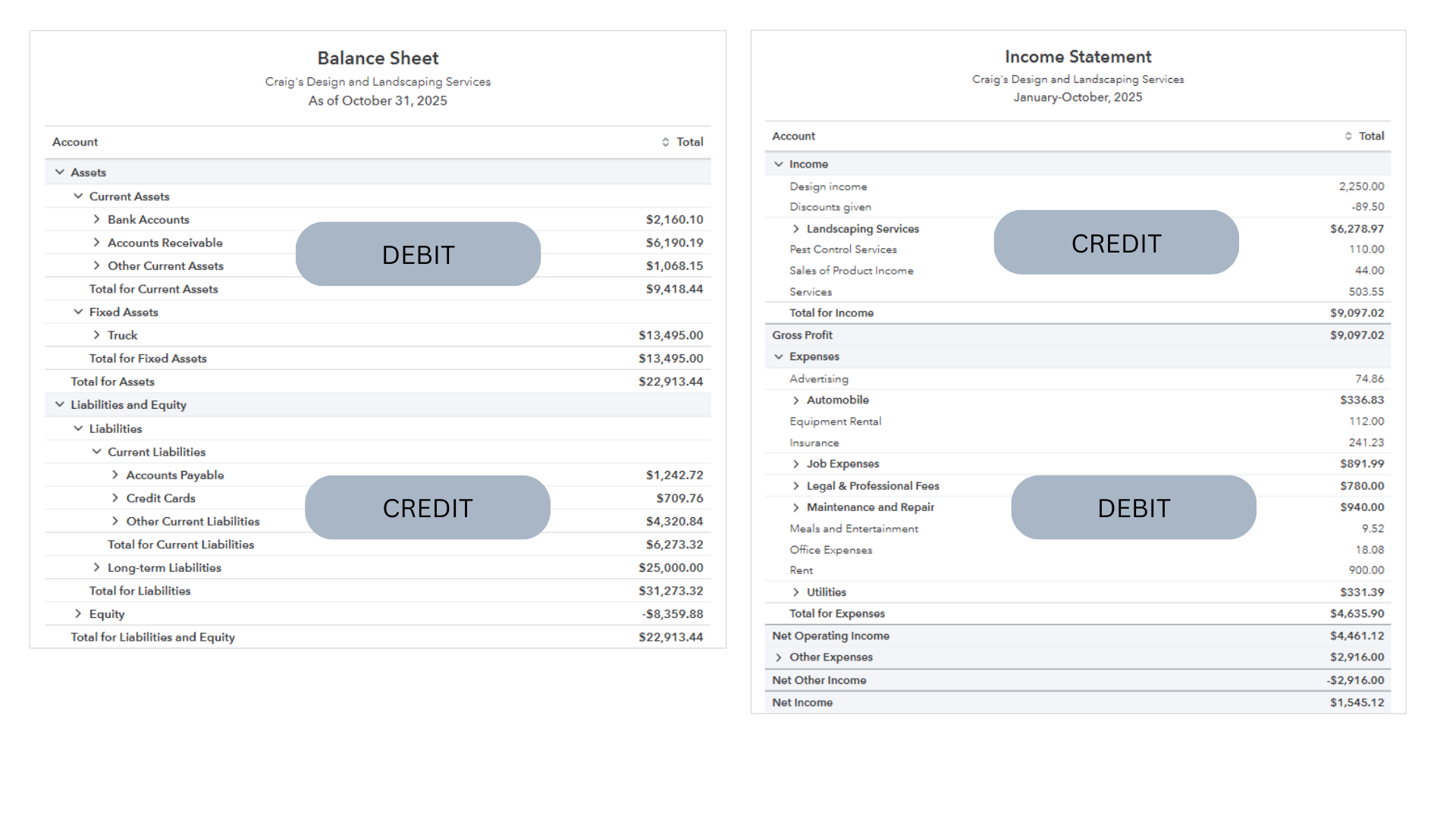Collapse the Liabilities and Equity section
This screenshot has height=819, width=1456.
[x=60, y=405]
